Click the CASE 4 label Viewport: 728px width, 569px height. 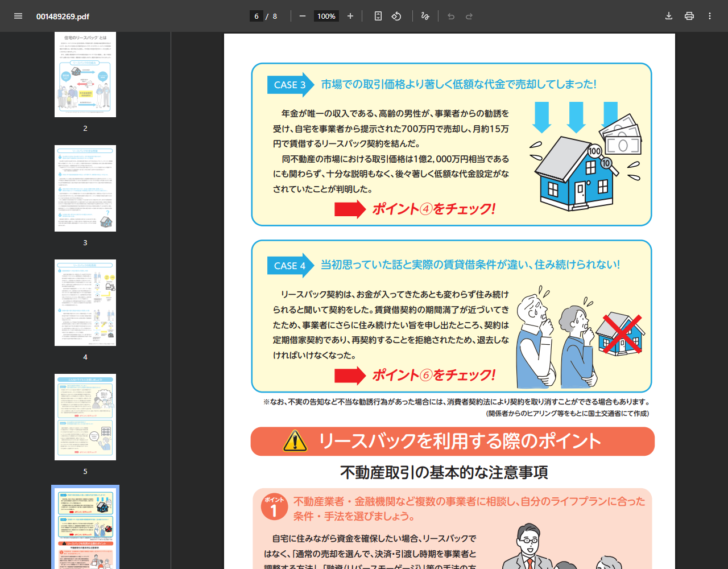coord(290,265)
